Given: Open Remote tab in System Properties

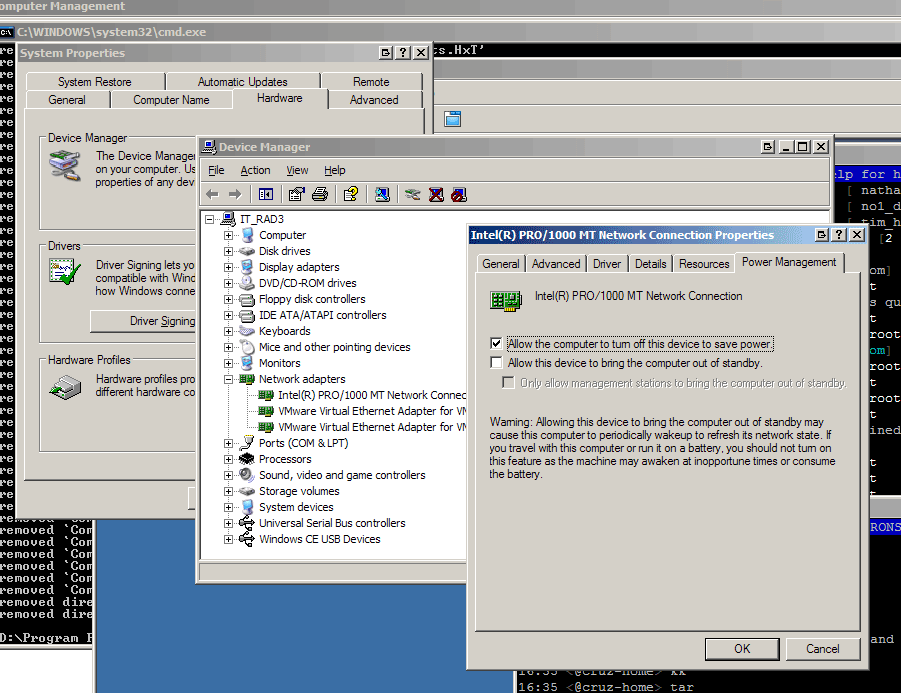Looking at the screenshot, I should click(x=371, y=82).
